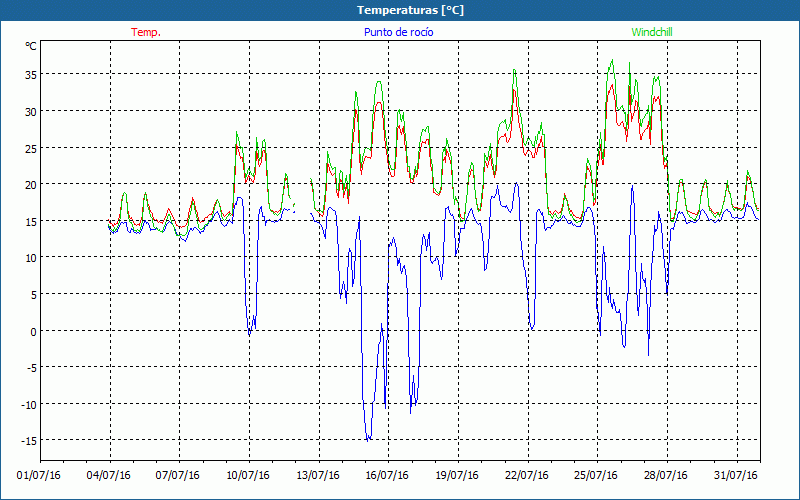Click the 20 value on the y-axis
This screenshot has height=500, width=800.
coord(31,185)
